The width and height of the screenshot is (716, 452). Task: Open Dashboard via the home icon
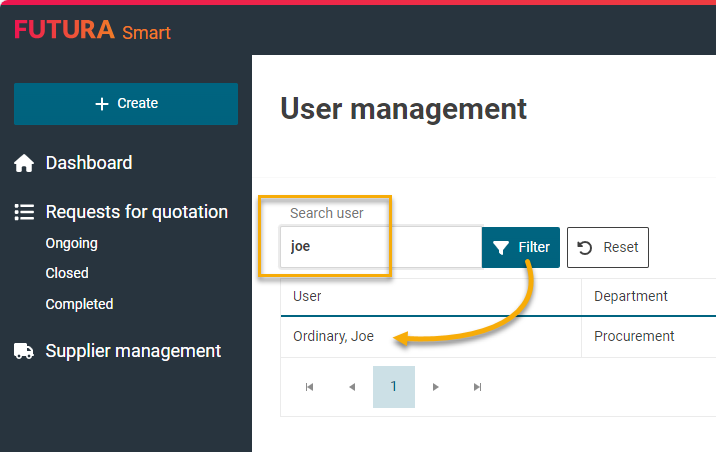[x=24, y=163]
